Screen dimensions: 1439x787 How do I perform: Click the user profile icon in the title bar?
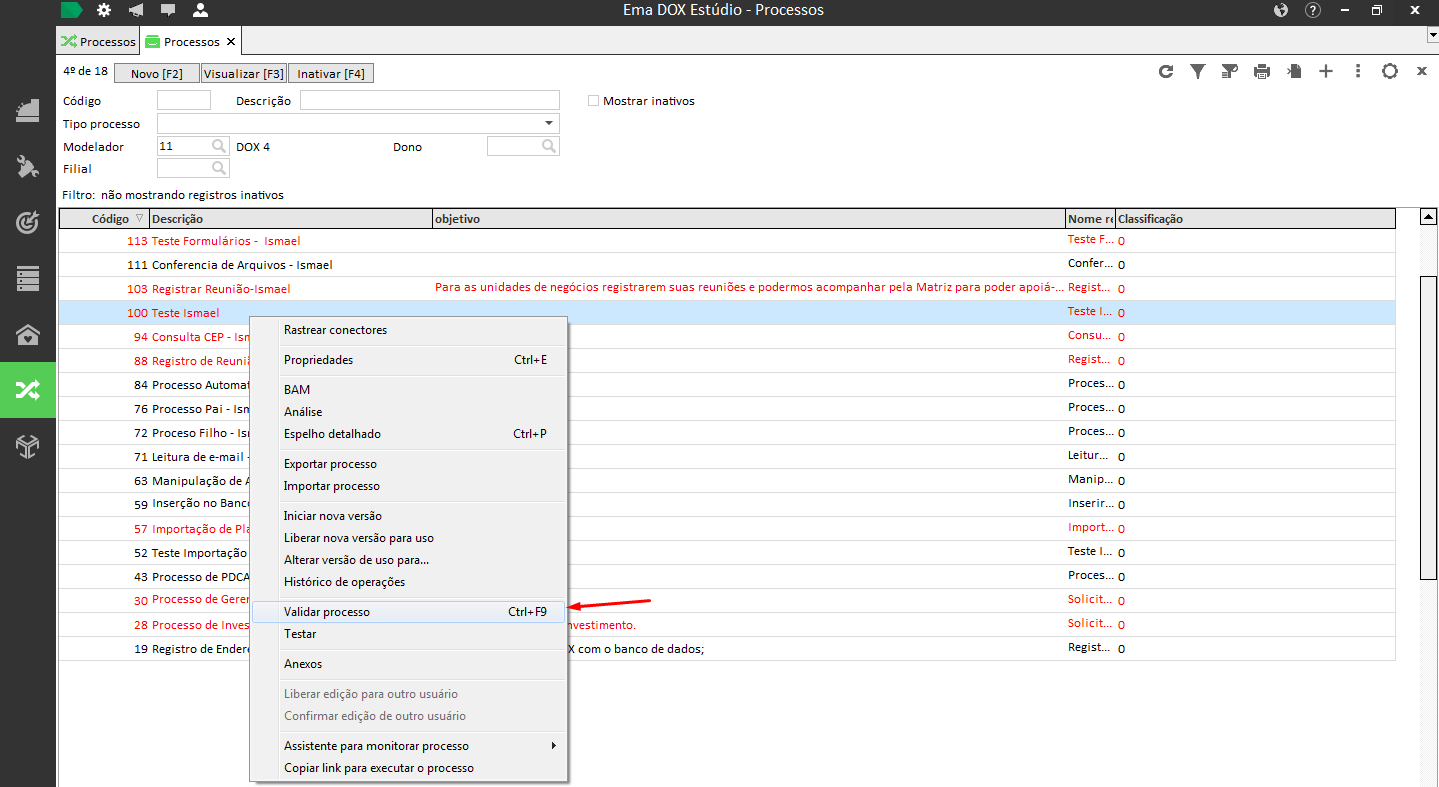click(200, 10)
